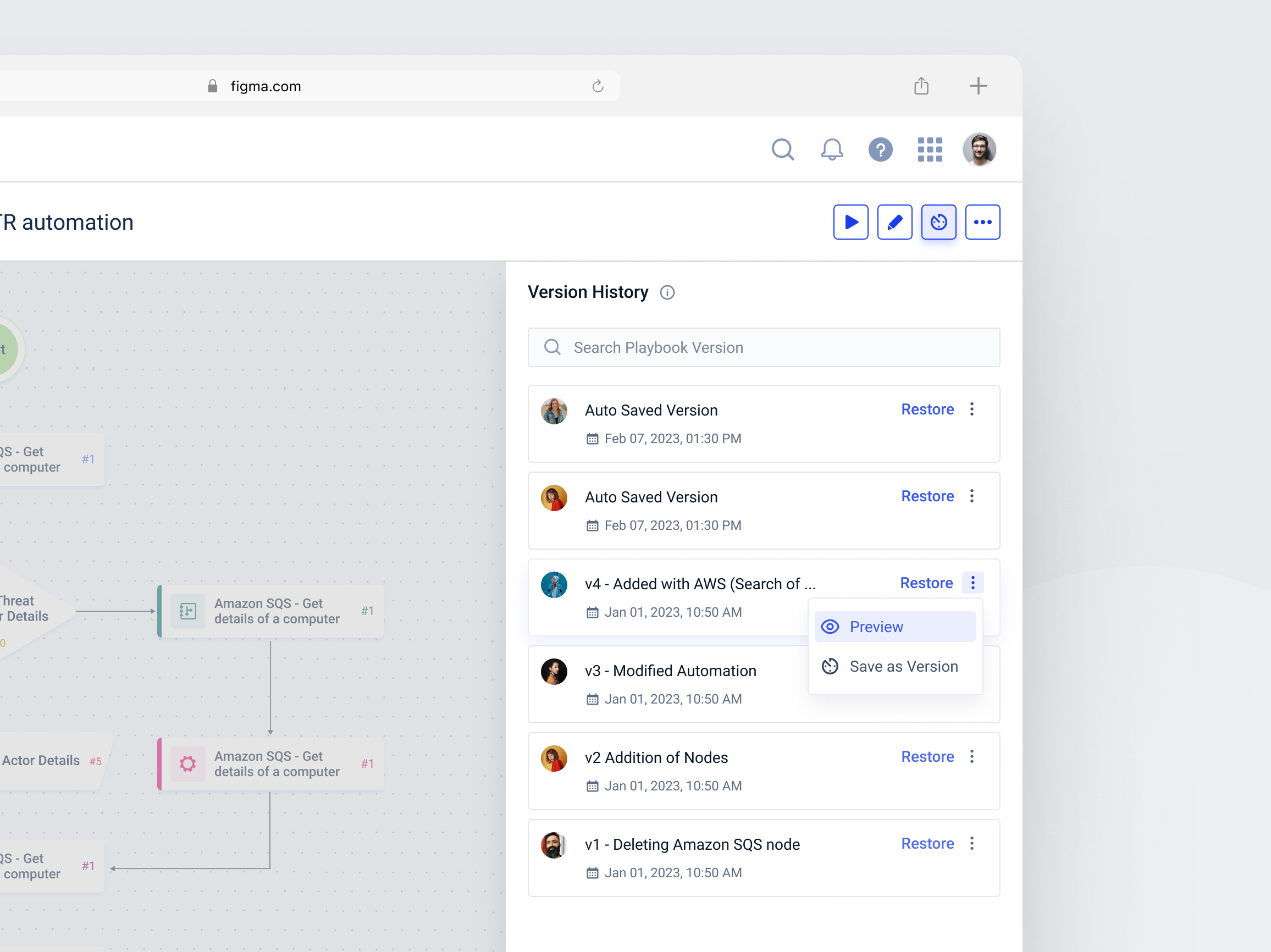
Task: Click avatar on v3 Modified Automation
Action: tap(554, 671)
